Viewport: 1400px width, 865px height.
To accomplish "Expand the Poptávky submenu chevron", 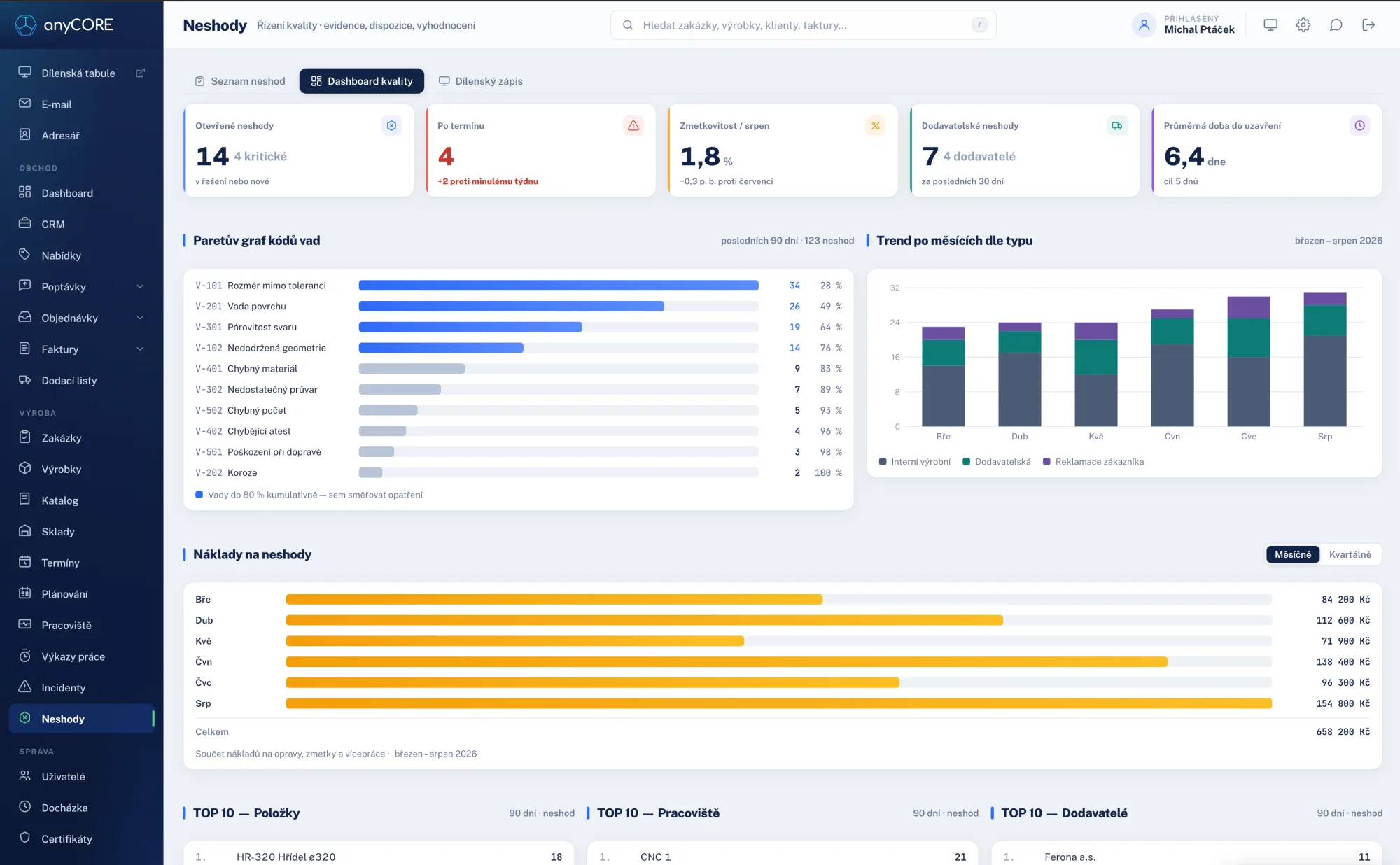I will click(140, 287).
